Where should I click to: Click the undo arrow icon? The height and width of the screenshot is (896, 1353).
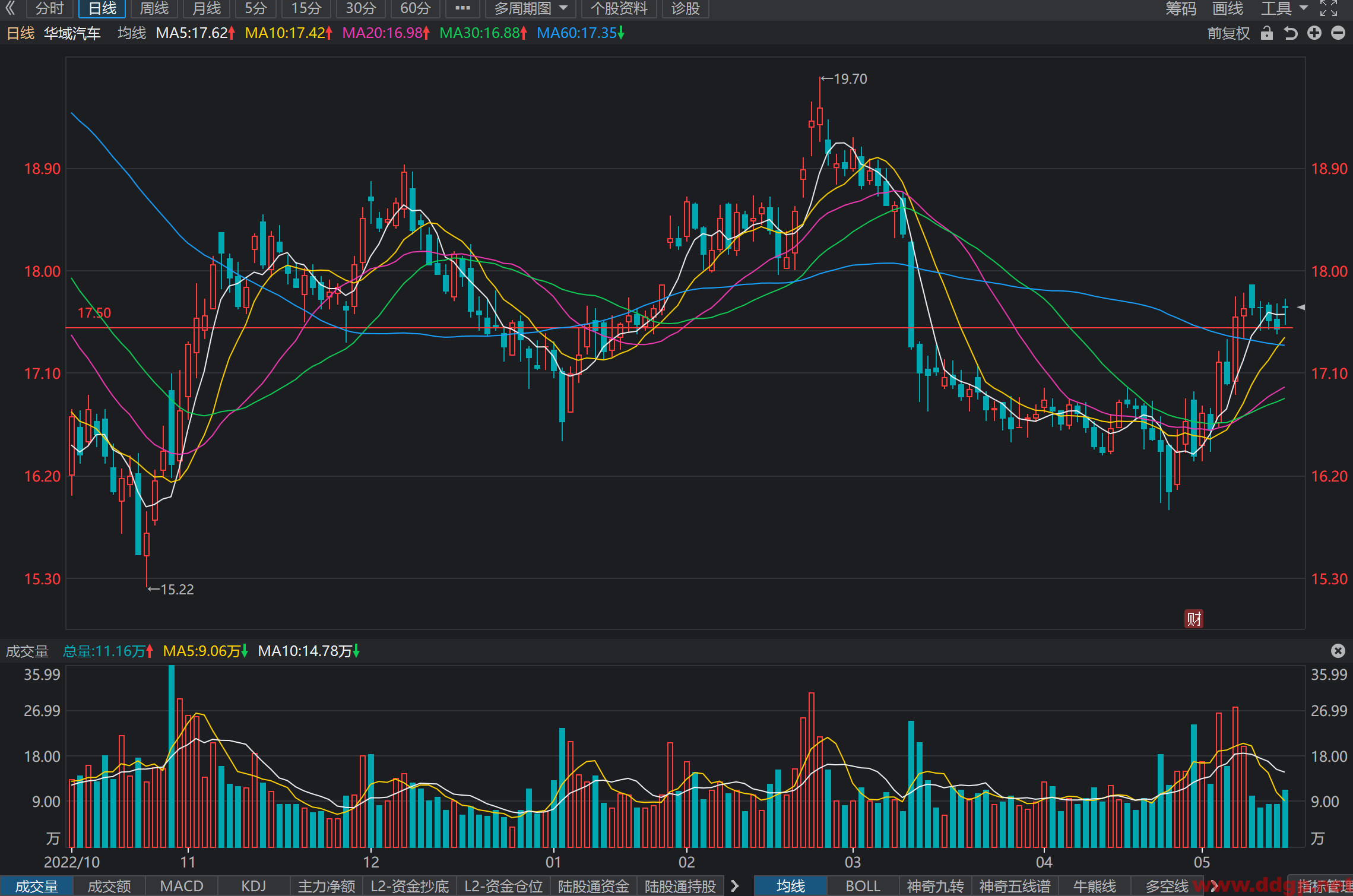1291,33
